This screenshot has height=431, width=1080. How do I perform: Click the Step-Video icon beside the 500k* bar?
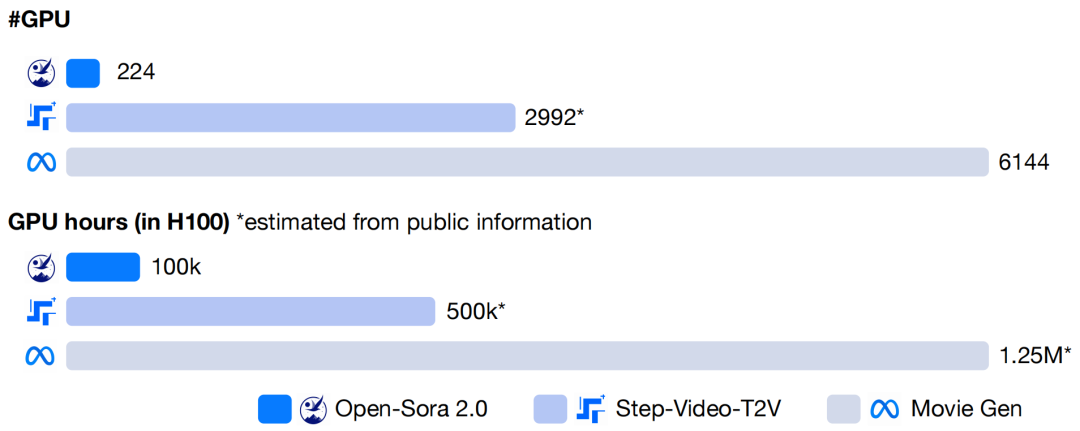coord(41,311)
